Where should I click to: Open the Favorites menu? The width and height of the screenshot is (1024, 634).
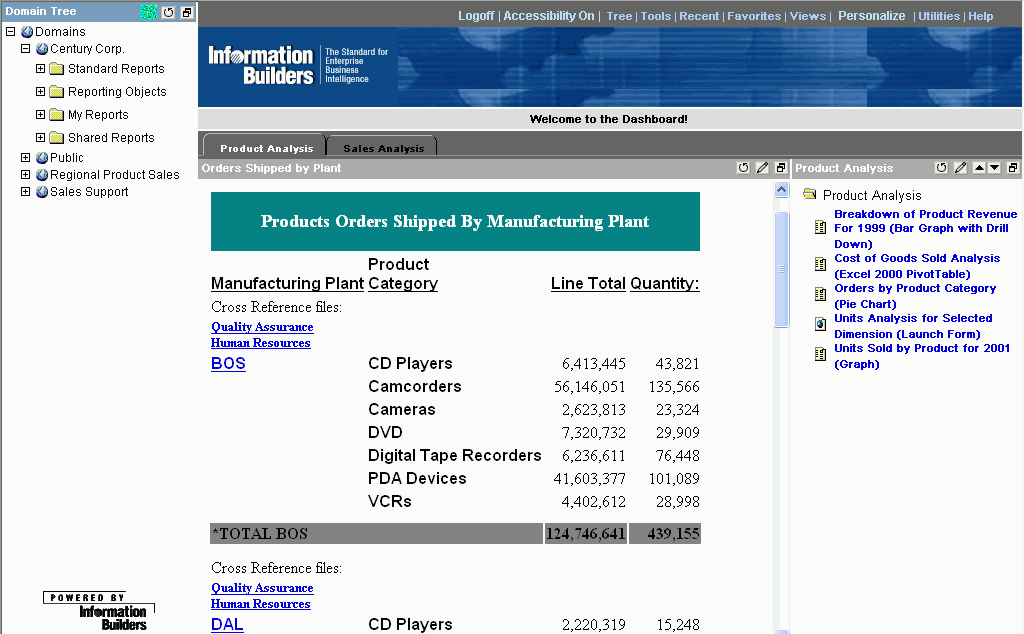pyautogui.click(x=754, y=16)
